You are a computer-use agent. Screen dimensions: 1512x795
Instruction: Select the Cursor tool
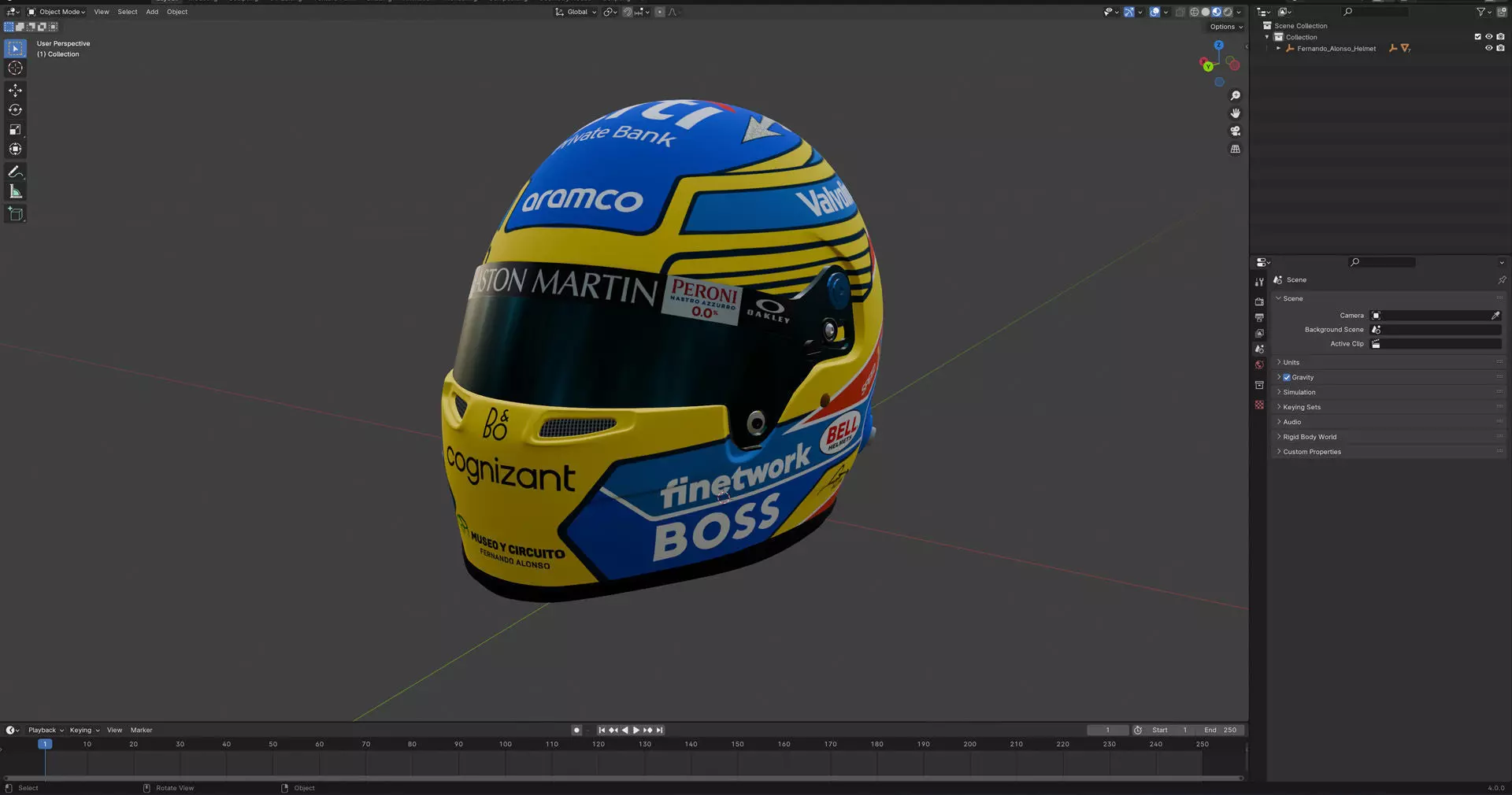tap(15, 68)
